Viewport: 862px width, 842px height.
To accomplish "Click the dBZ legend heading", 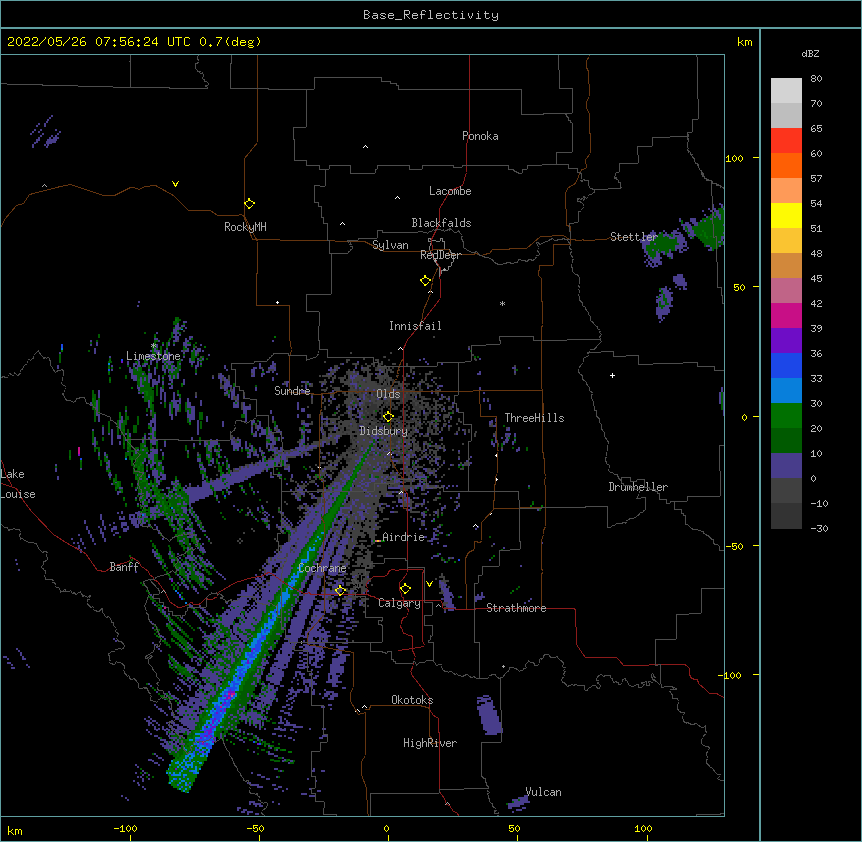I will point(810,54).
